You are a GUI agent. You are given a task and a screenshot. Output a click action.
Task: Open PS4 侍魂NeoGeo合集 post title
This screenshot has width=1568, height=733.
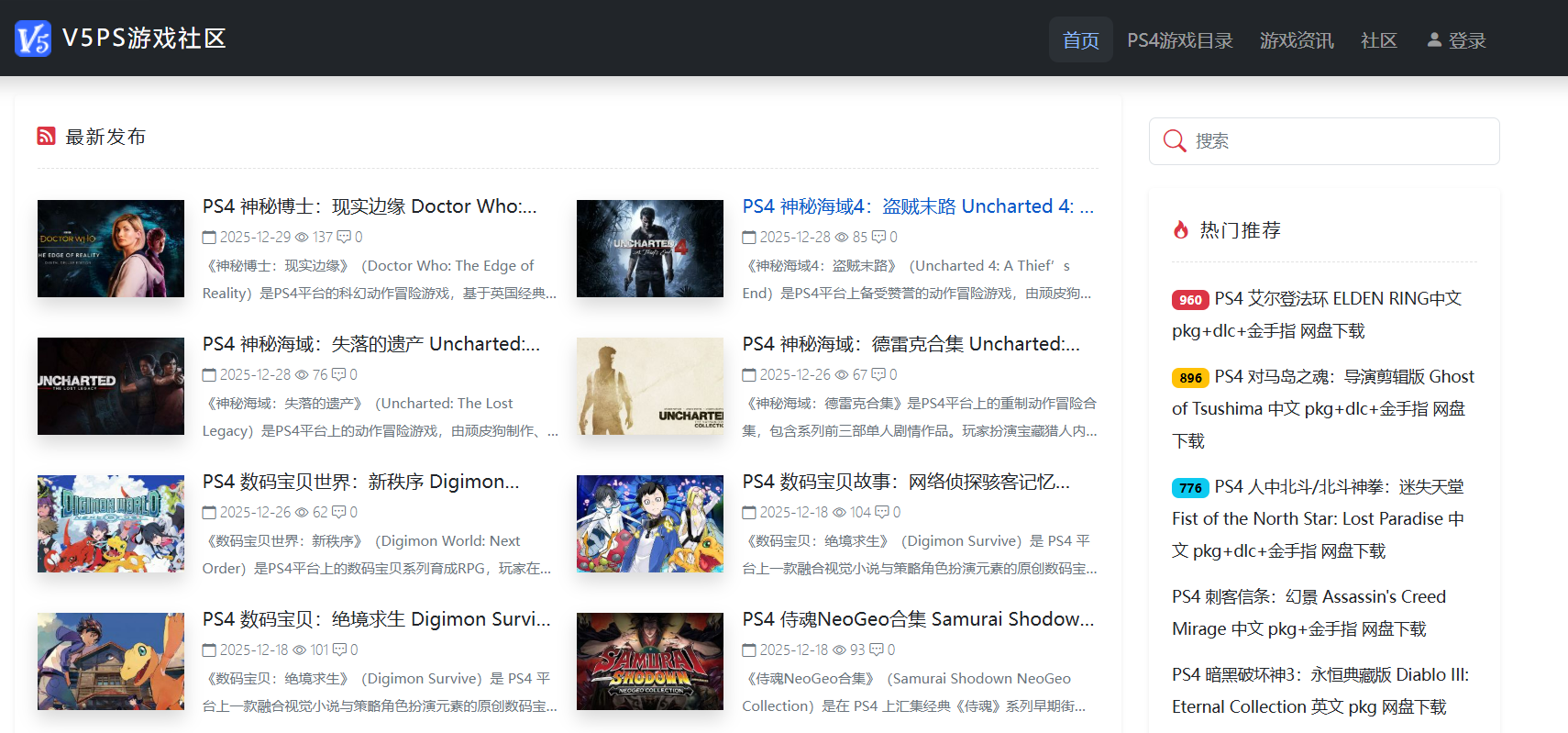click(x=918, y=619)
